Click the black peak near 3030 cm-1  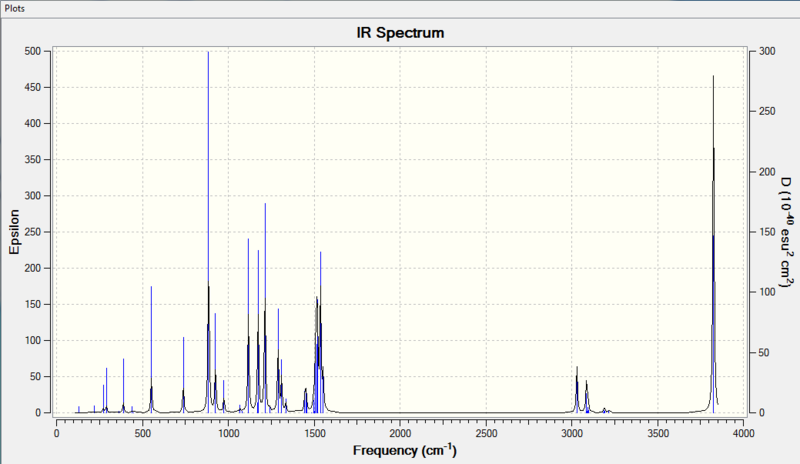[x=577, y=388]
